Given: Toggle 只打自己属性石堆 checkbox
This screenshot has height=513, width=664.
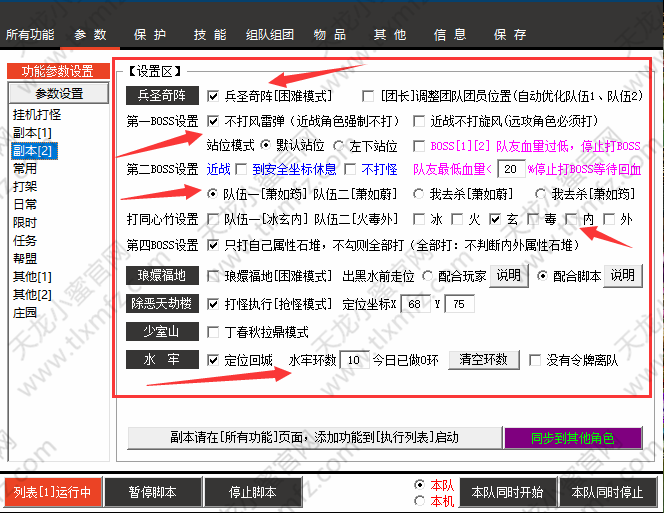Looking at the screenshot, I should pos(213,245).
